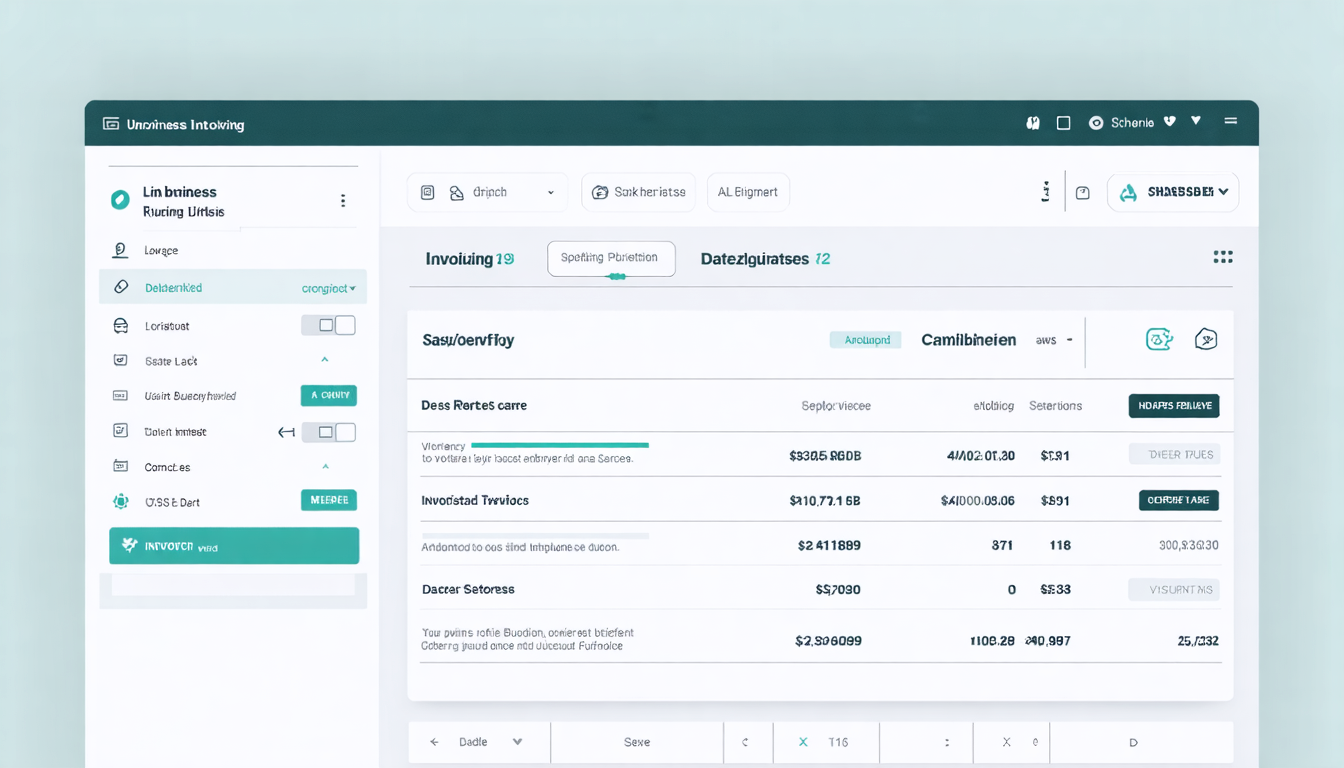Click the dark "HDAPFS FBILEYE" button
The height and width of the screenshot is (768, 1344).
[1174, 405]
